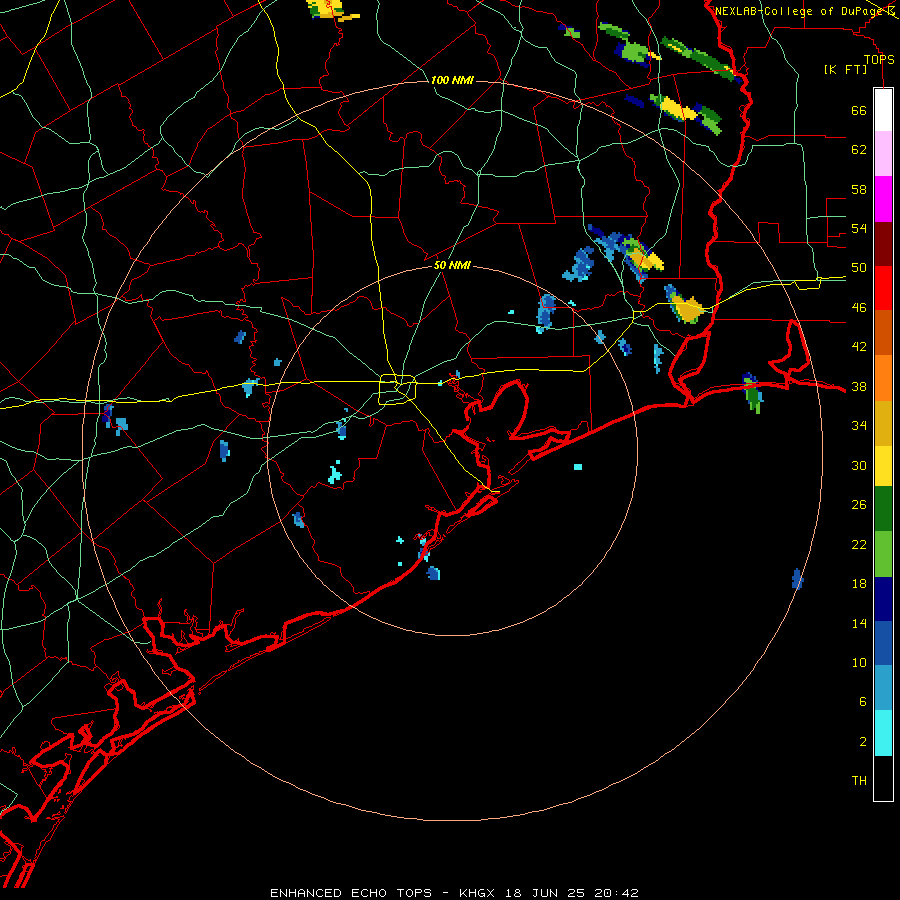Click the "30" legend value

(x=859, y=465)
